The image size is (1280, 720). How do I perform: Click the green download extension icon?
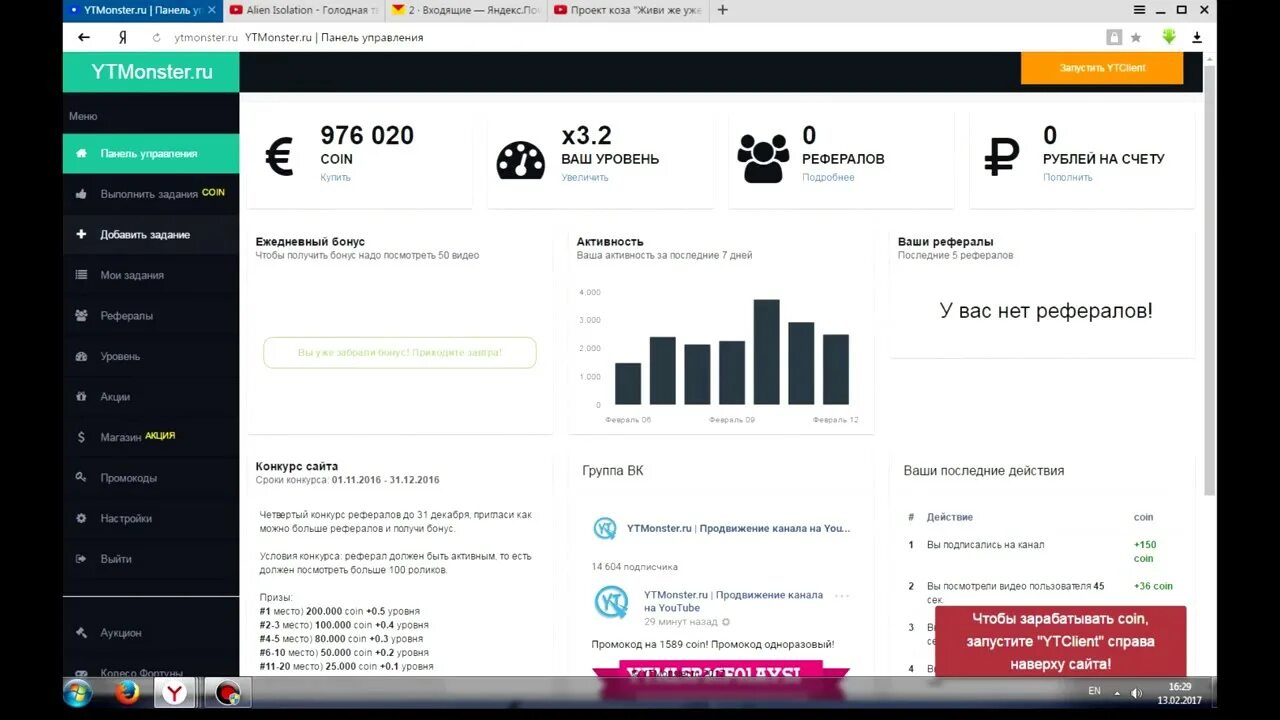click(1169, 37)
